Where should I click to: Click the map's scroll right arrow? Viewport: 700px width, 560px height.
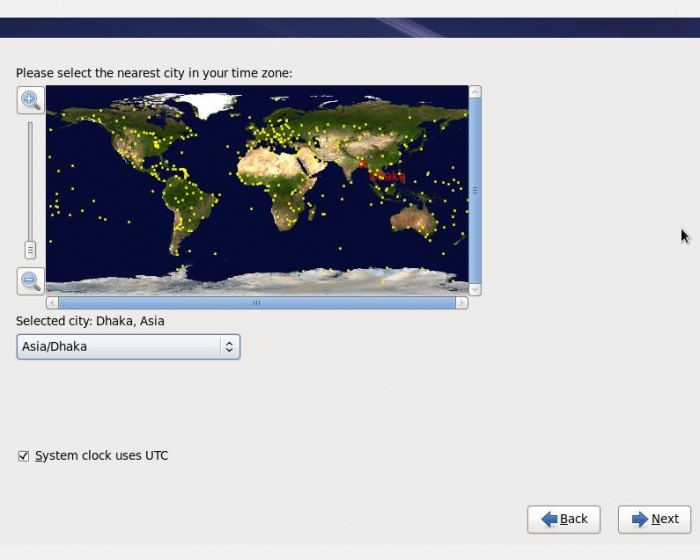(x=462, y=303)
